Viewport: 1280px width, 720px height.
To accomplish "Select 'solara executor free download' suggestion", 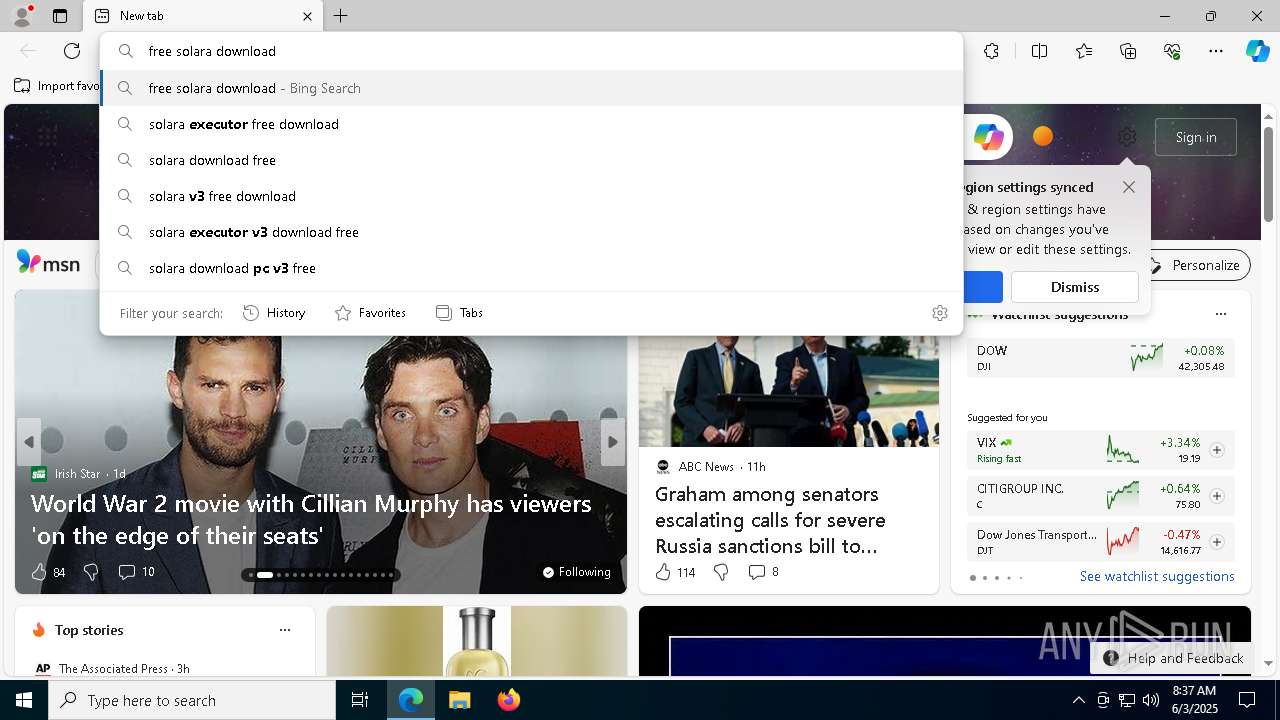I will tap(531, 124).
